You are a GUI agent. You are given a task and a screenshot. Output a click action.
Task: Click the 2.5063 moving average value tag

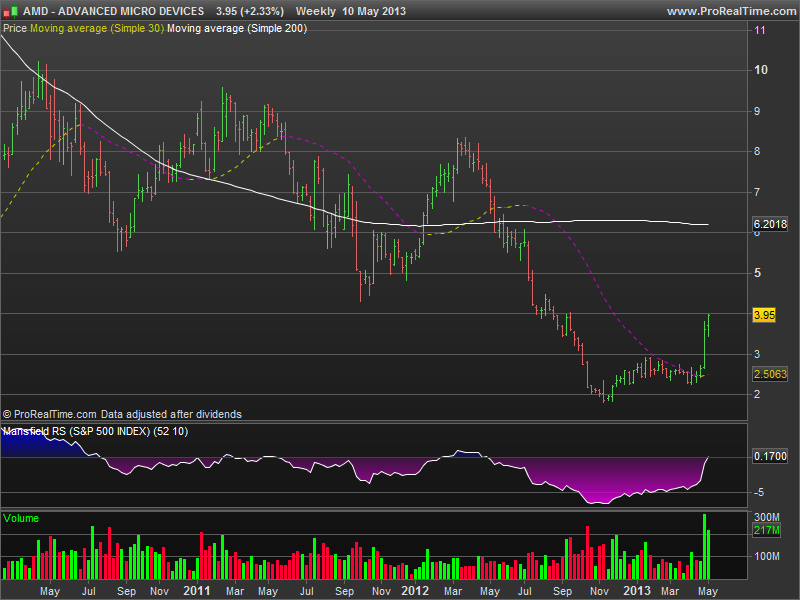point(770,374)
